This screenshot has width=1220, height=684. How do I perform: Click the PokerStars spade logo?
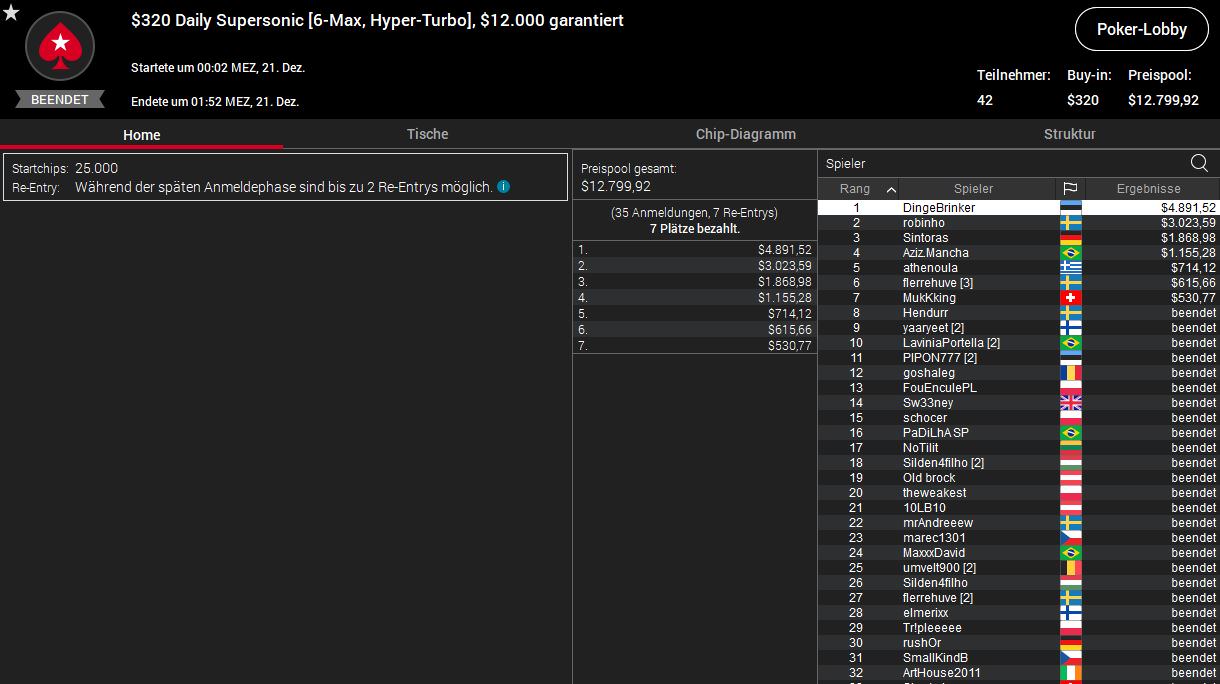pos(60,46)
